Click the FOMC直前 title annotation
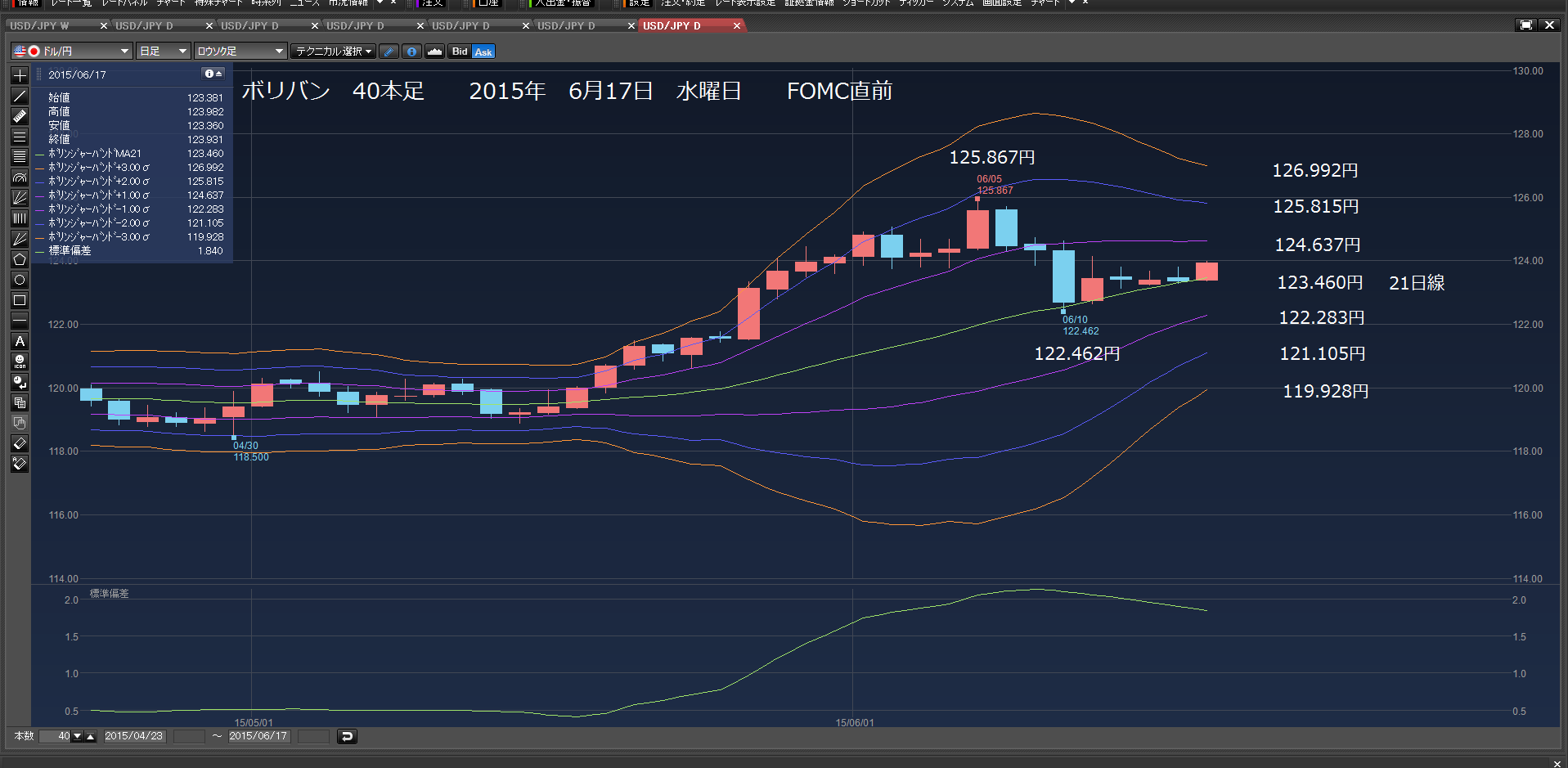This screenshot has height=768, width=1568. tap(839, 91)
